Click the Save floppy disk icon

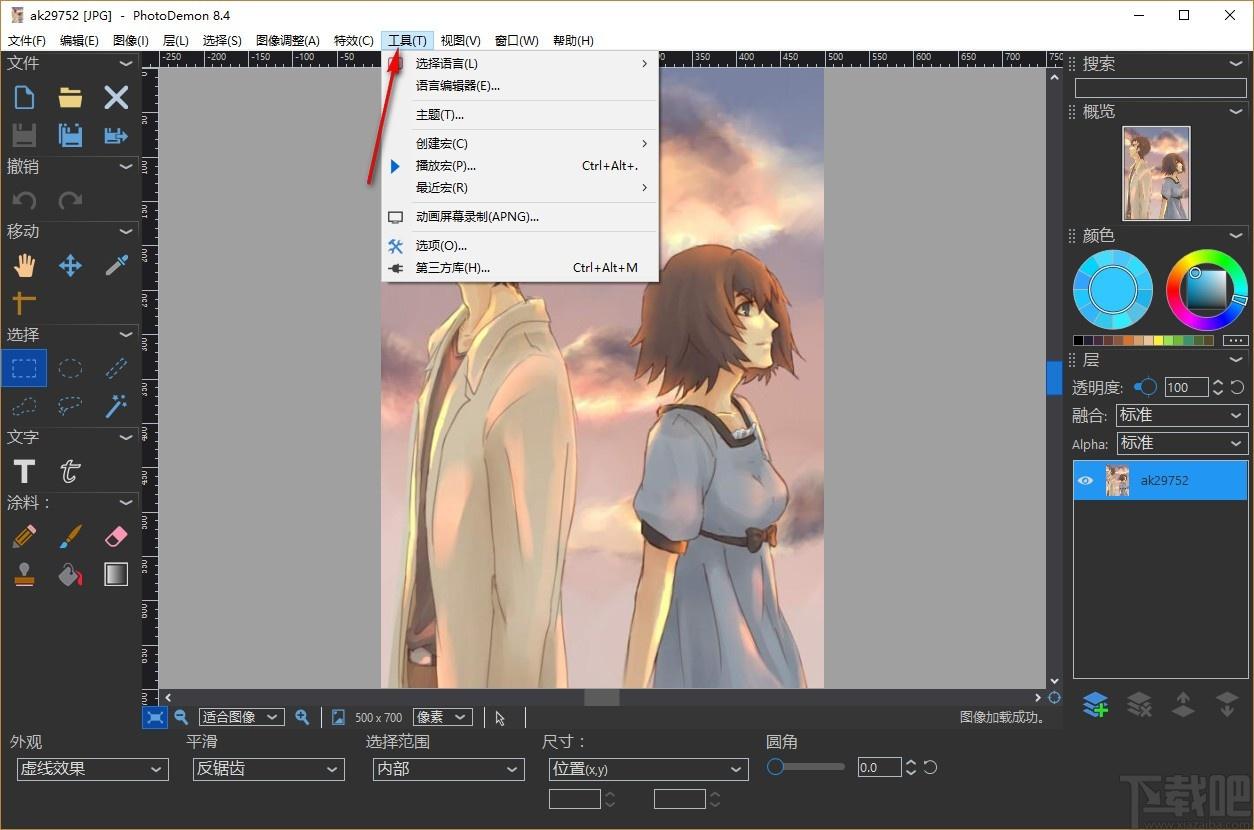click(24, 135)
